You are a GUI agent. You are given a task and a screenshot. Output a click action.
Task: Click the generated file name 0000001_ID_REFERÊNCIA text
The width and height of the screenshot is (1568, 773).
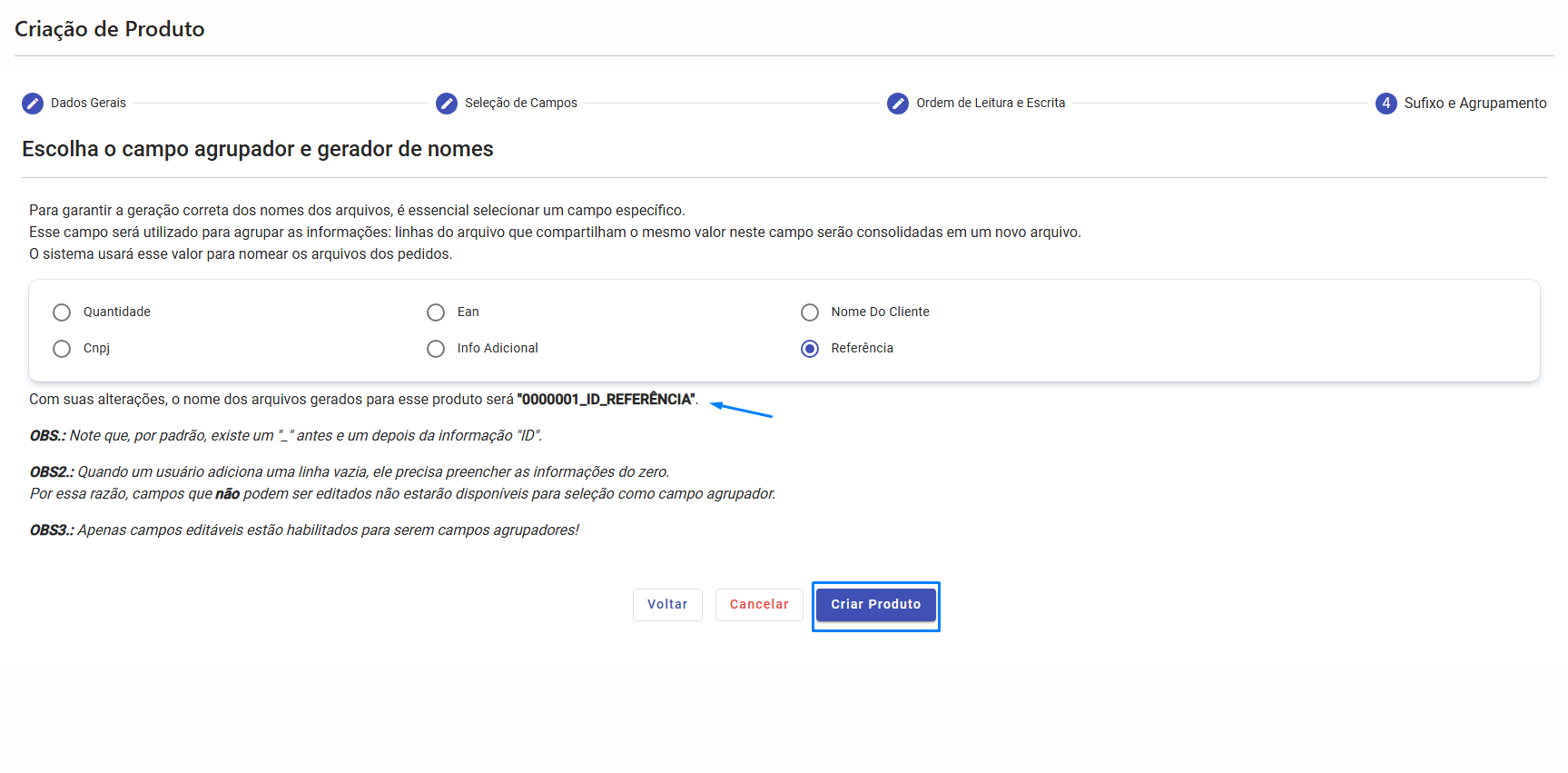coord(606,400)
